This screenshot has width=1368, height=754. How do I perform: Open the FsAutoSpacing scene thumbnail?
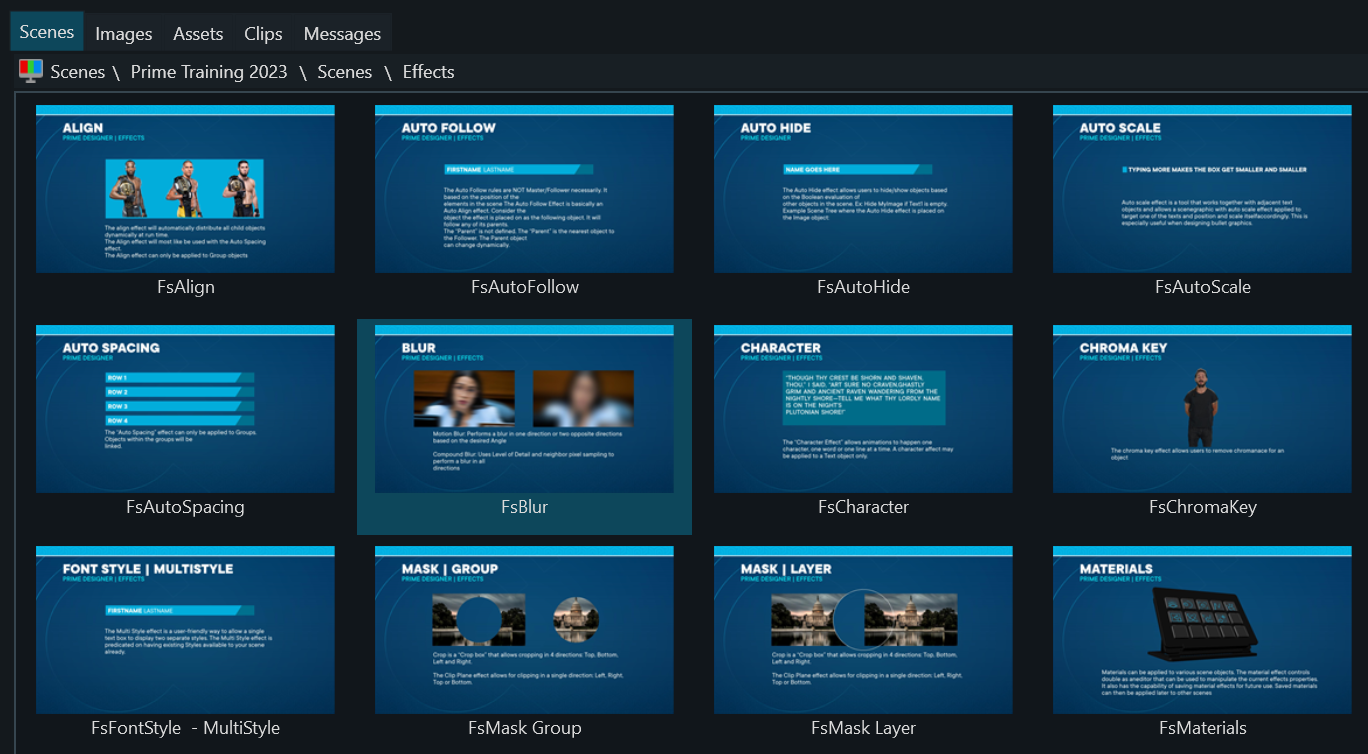pyautogui.click(x=185, y=409)
